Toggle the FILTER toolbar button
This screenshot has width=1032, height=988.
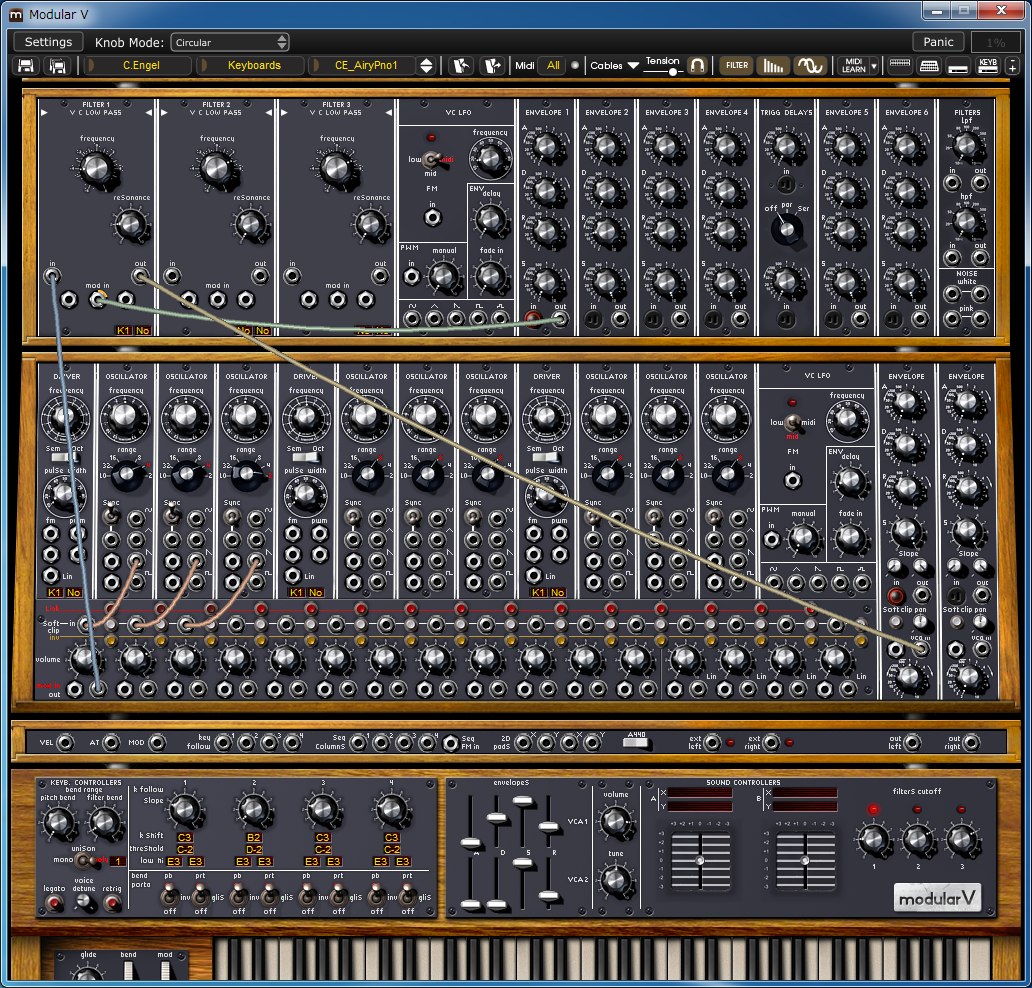(x=736, y=65)
